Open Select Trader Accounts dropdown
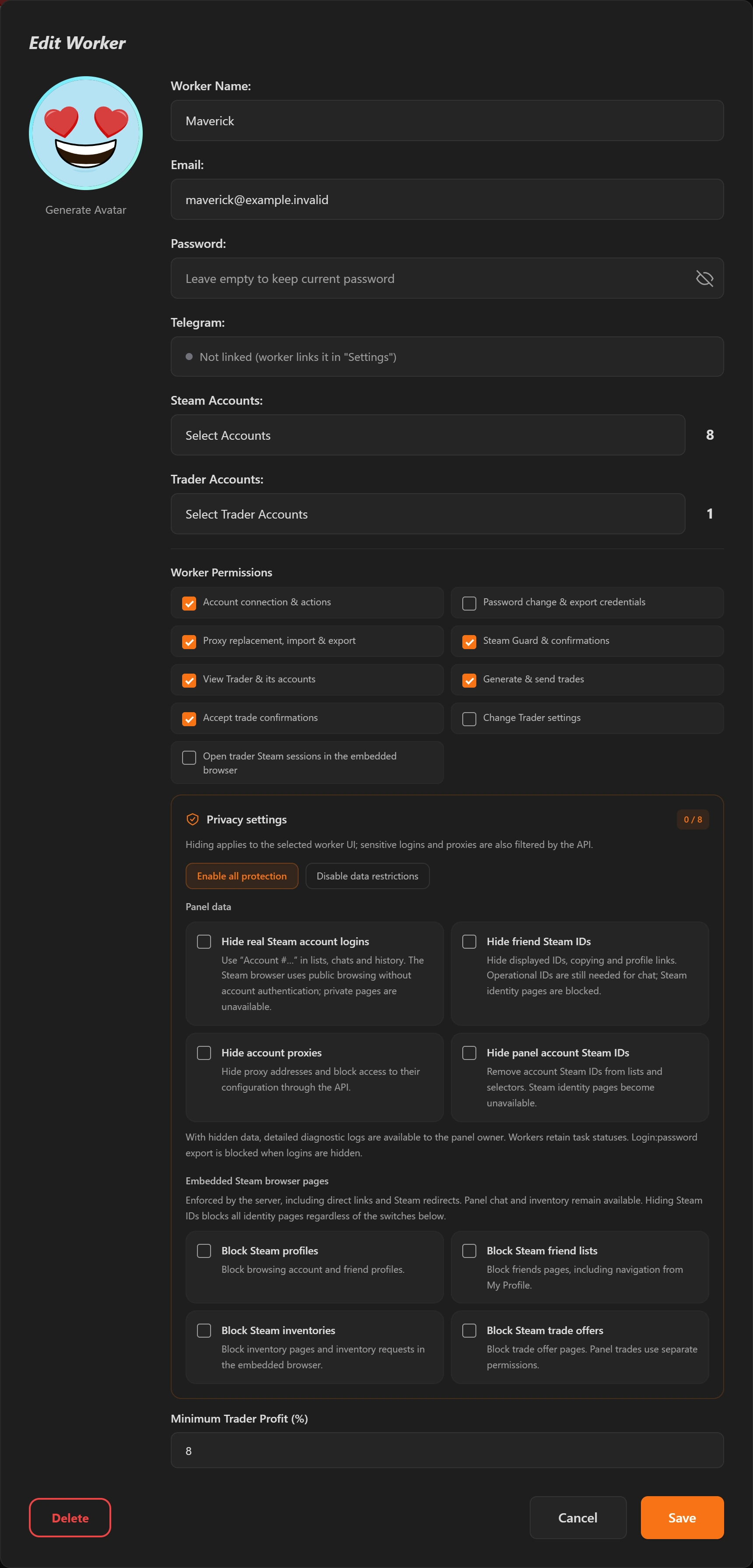The height and width of the screenshot is (1568, 753). 428,514
